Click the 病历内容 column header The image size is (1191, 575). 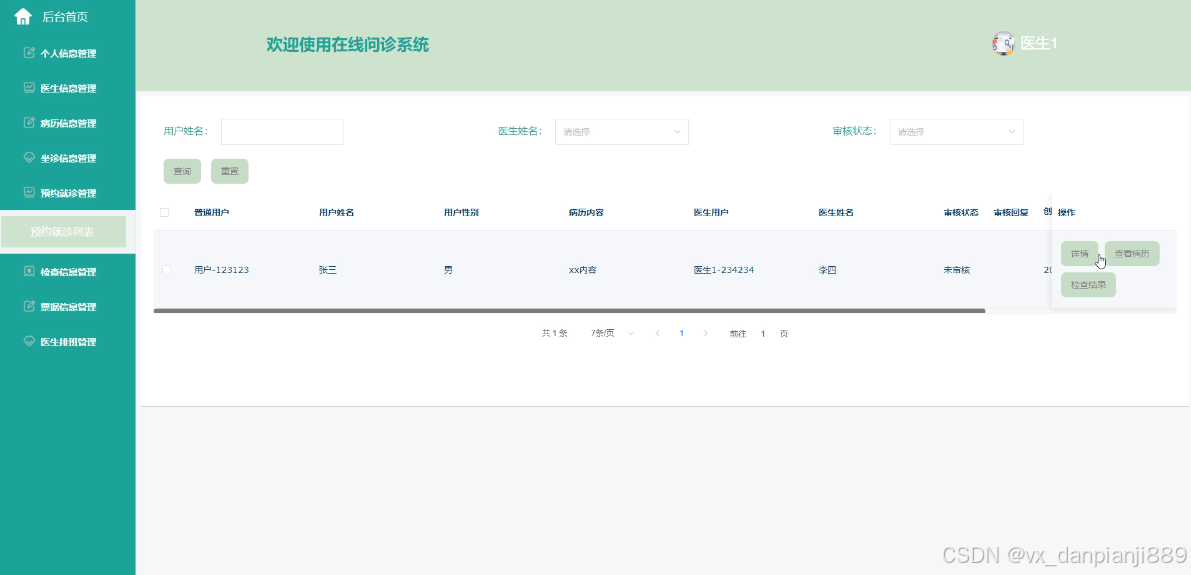pyautogui.click(x=586, y=213)
